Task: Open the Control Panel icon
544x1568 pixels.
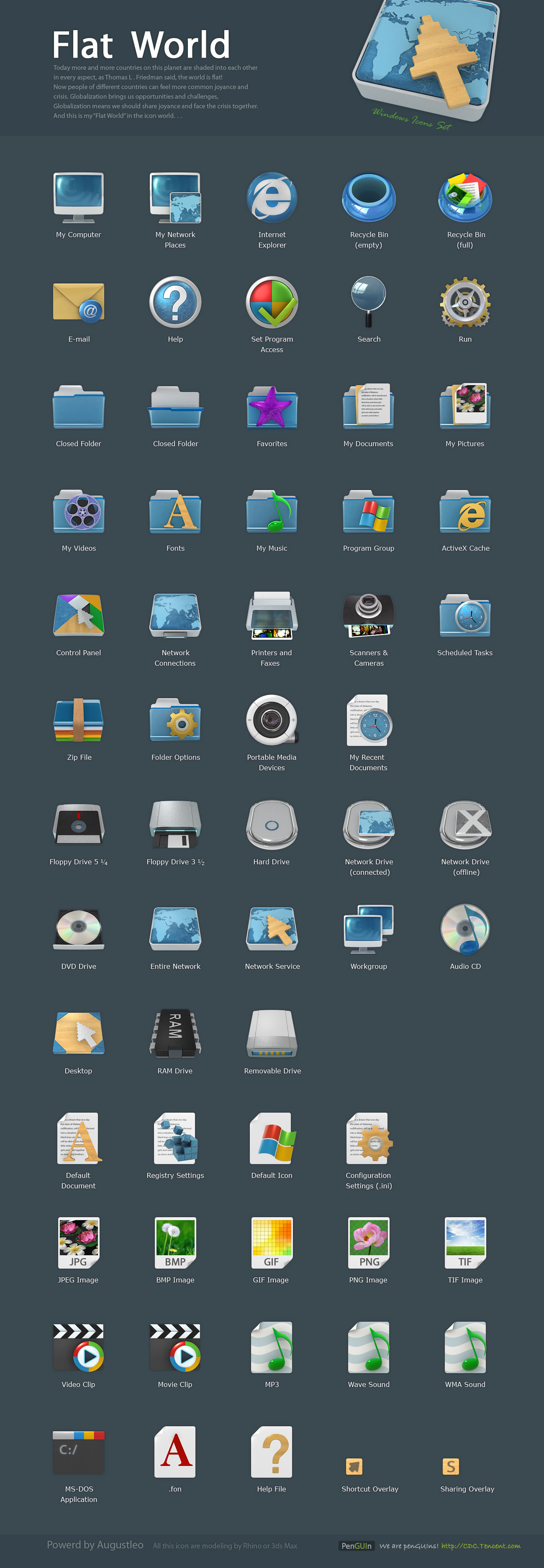Action: (x=79, y=615)
